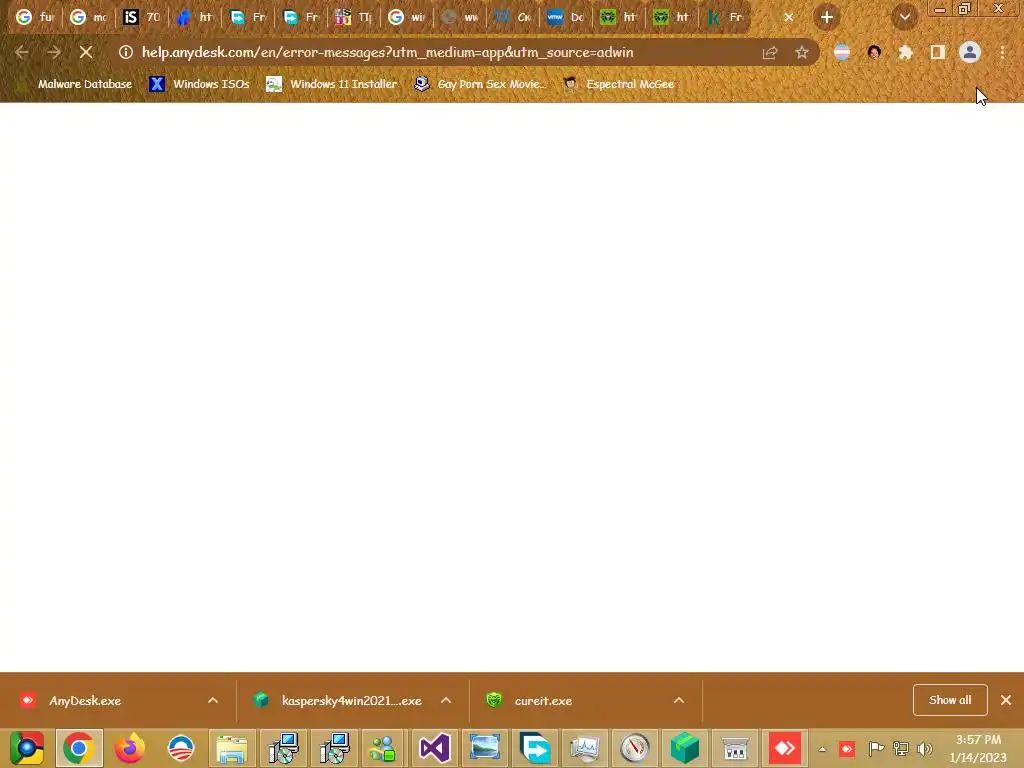Screen dimensions: 1024x768
Task: Go back to the previous page
Action: tap(22, 52)
